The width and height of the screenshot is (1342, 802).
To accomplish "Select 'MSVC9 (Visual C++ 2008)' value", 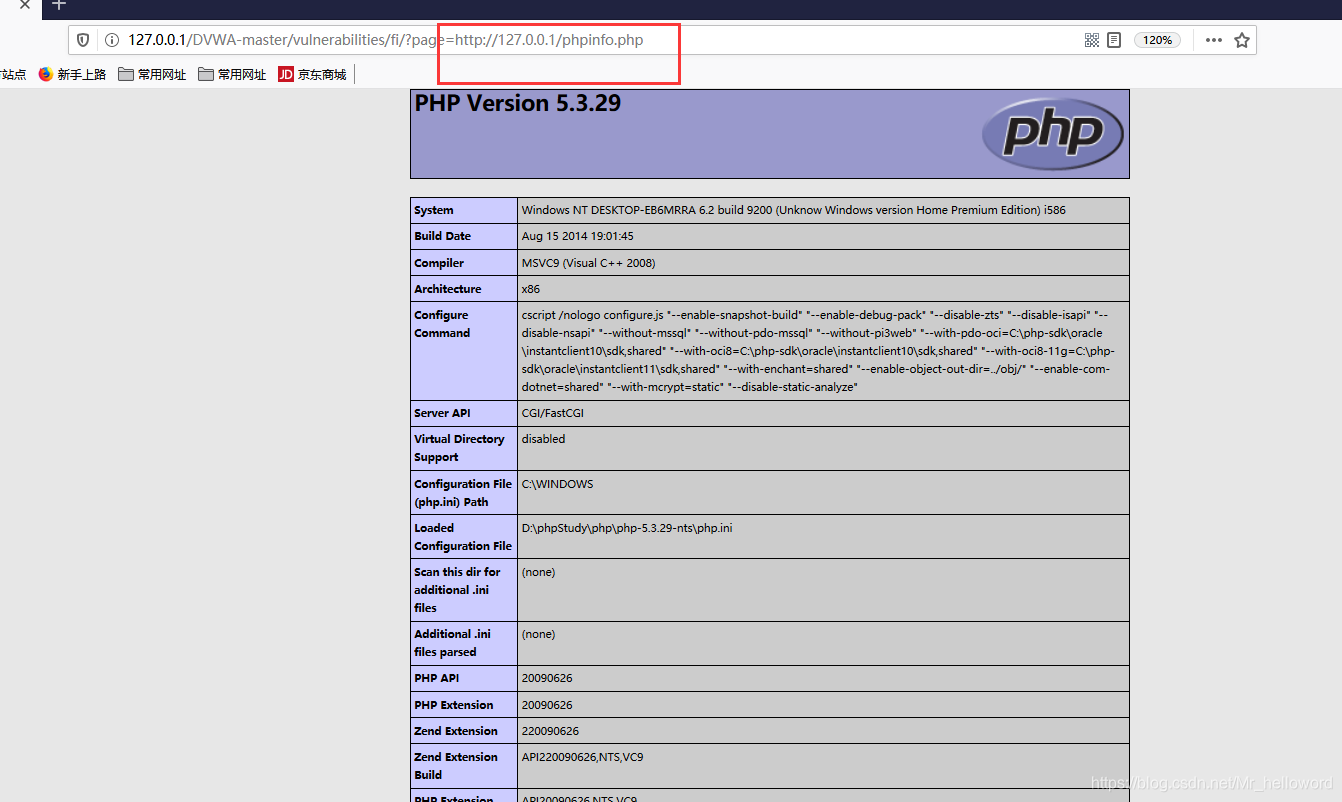I will click(x=588, y=263).
